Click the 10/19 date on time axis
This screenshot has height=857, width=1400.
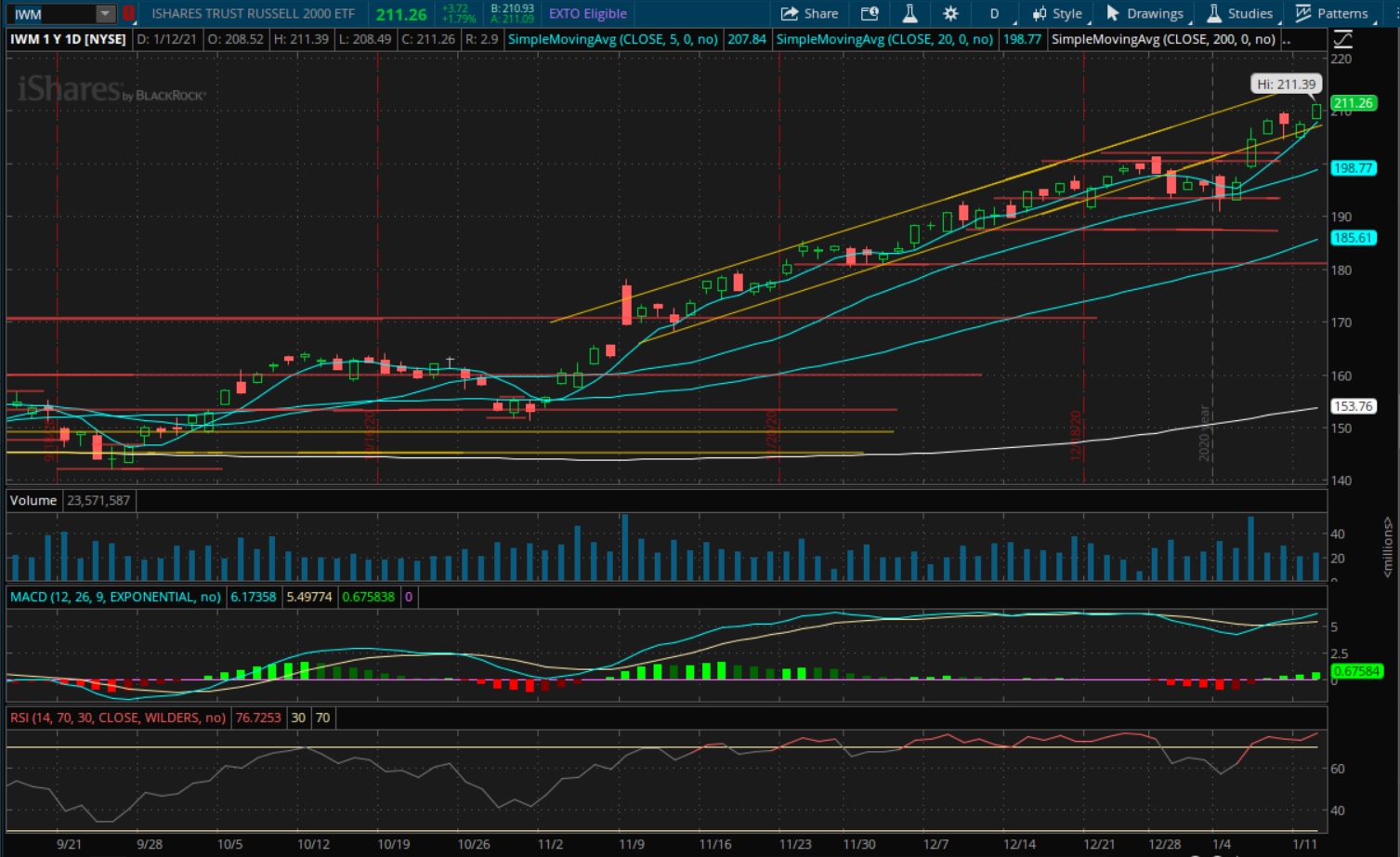(x=394, y=844)
